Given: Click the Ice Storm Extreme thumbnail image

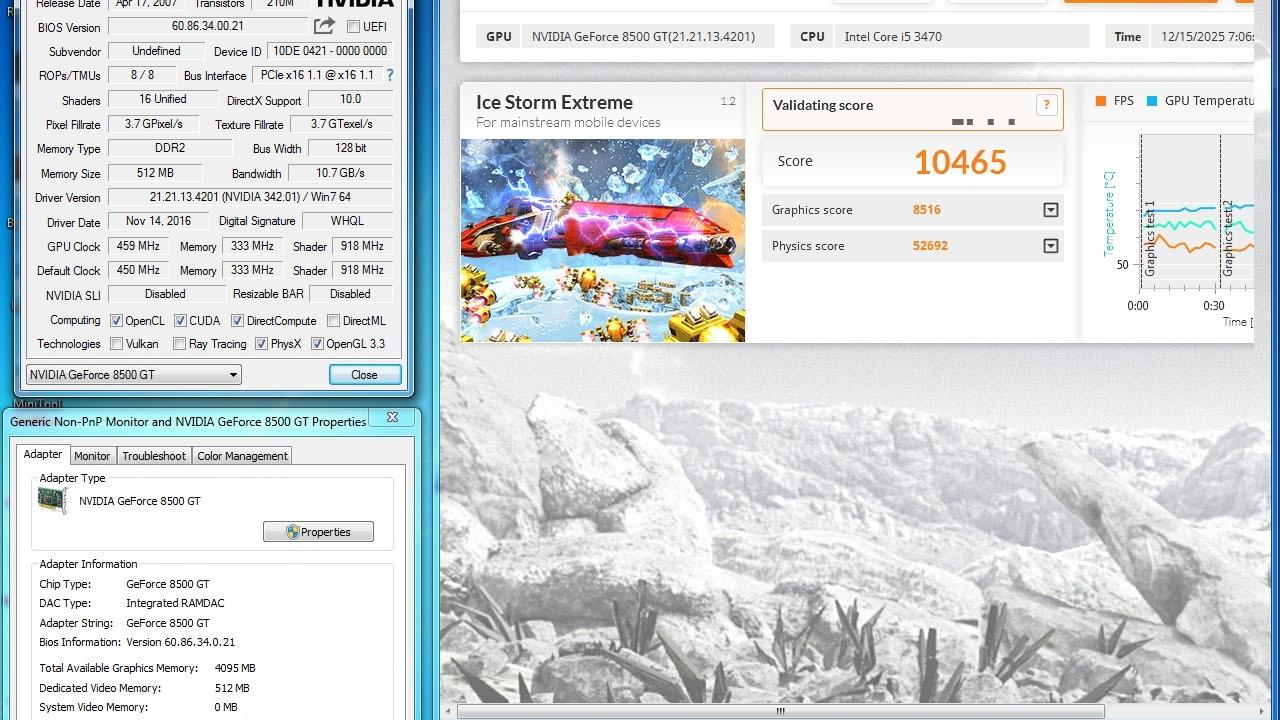Looking at the screenshot, I should (x=602, y=240).
